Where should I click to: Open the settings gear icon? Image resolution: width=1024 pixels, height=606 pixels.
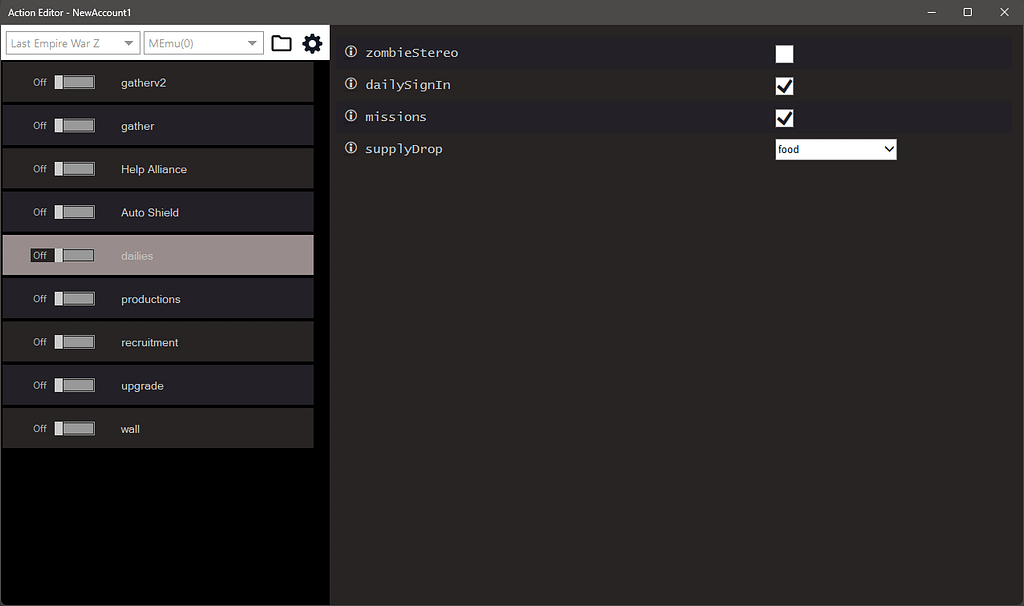[x=312, y=43]
